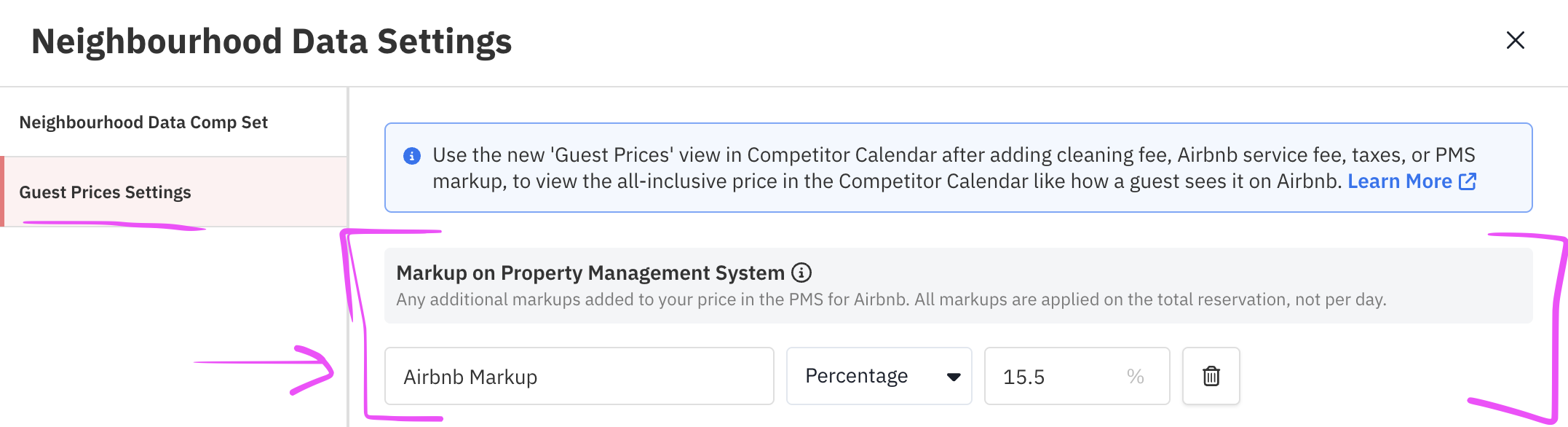This screenshot has width=1568, height=427.
Task: Click the markup description text about PMS
Action: tap(891, 299)
